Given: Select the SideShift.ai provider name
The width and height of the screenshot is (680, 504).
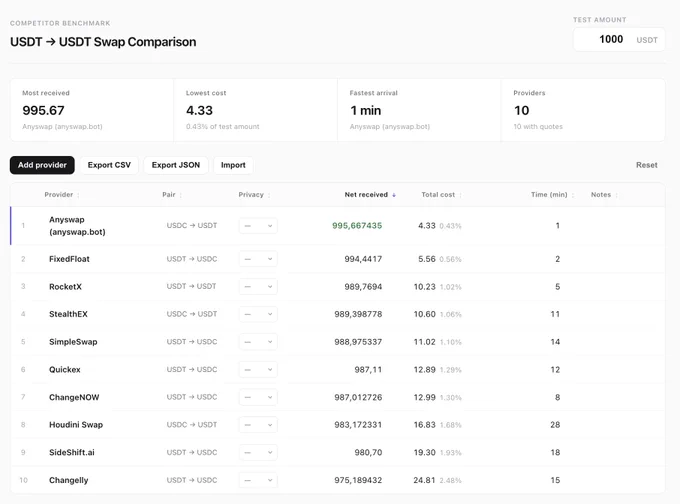Looking at the screenshot, I should [72, 453].
